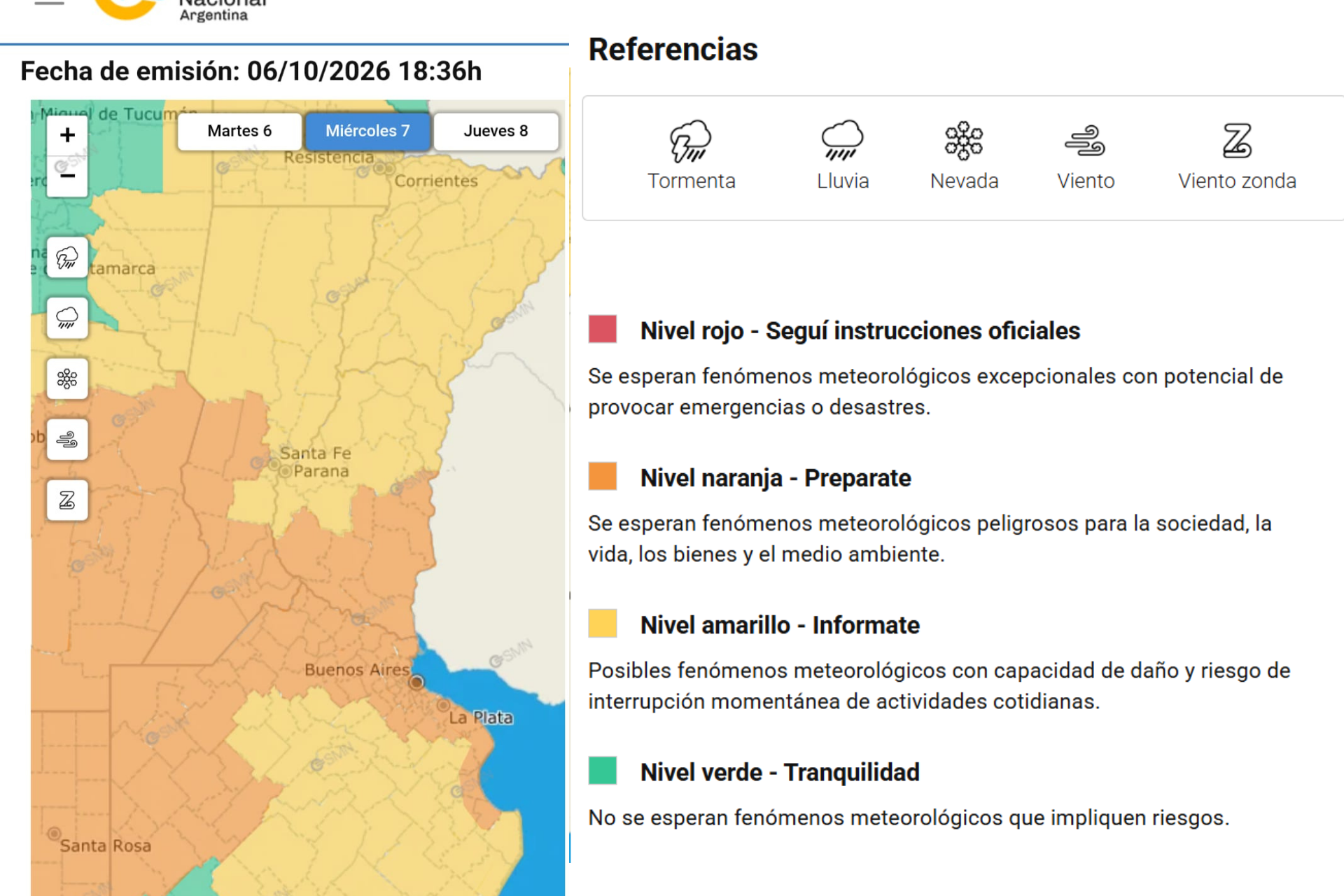Click the yellow level color swatch
The width and height of the screenshot is (1344, 896).
pyautogui.click(x=603, y=623)
